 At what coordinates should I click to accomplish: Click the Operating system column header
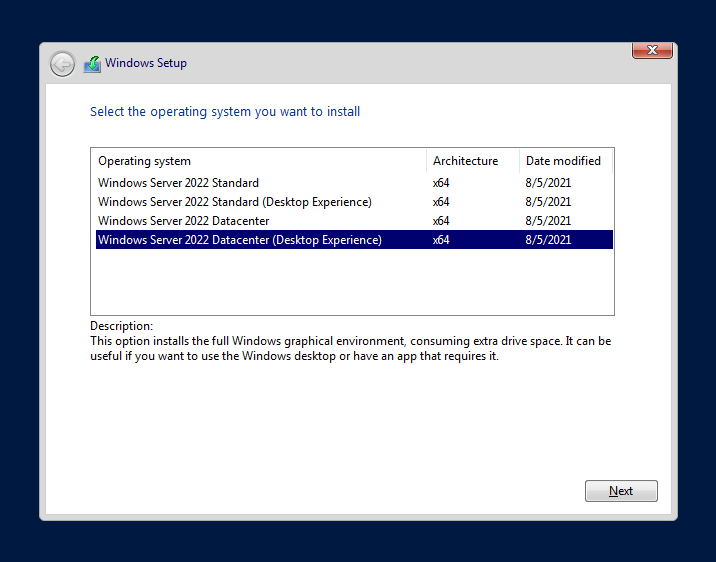[261, 161]
